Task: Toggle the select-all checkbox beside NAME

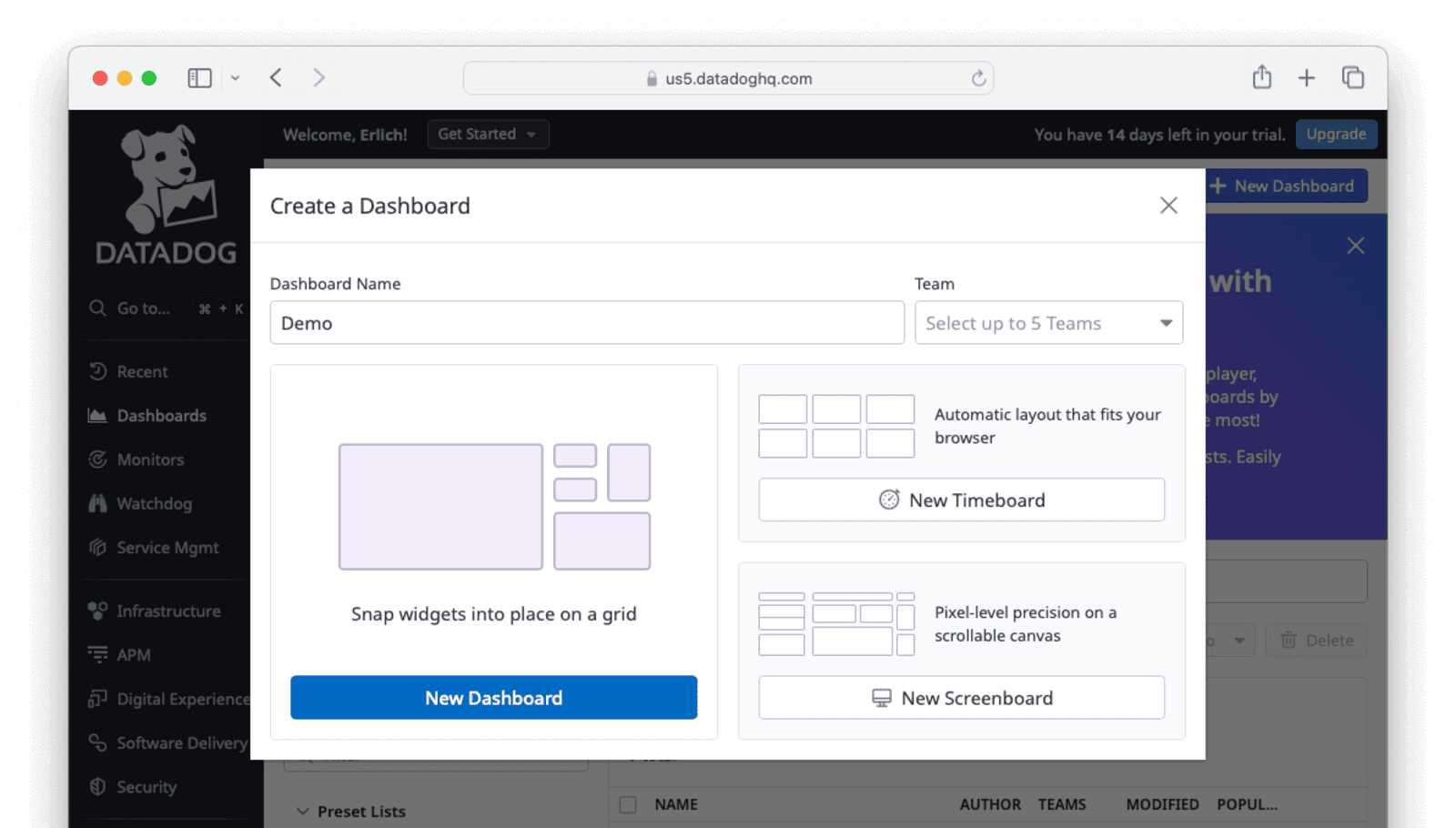Action: point(628,804)
